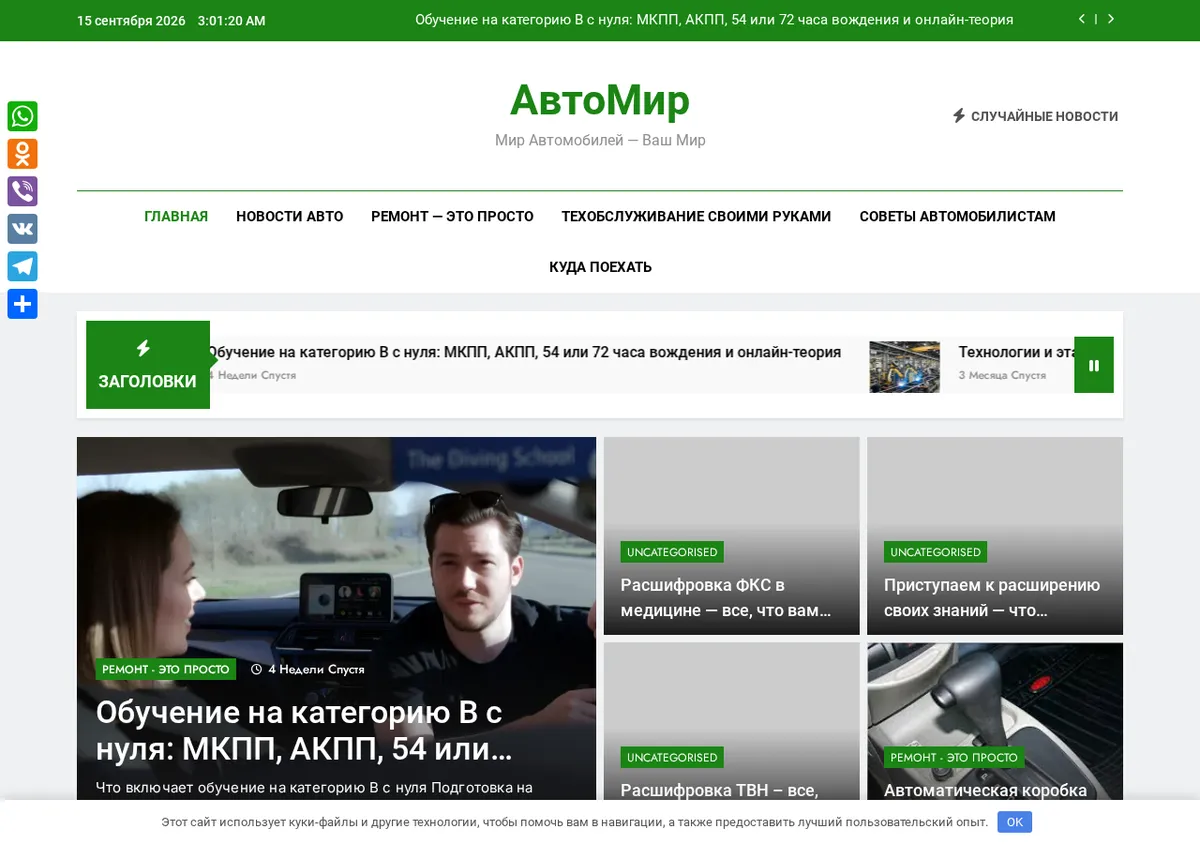Image resolution: width=1200 pixels, height=844 pixels.
Task: Show the next top-bar news item
Action: pyautogui.click(x=1110, y=19)
